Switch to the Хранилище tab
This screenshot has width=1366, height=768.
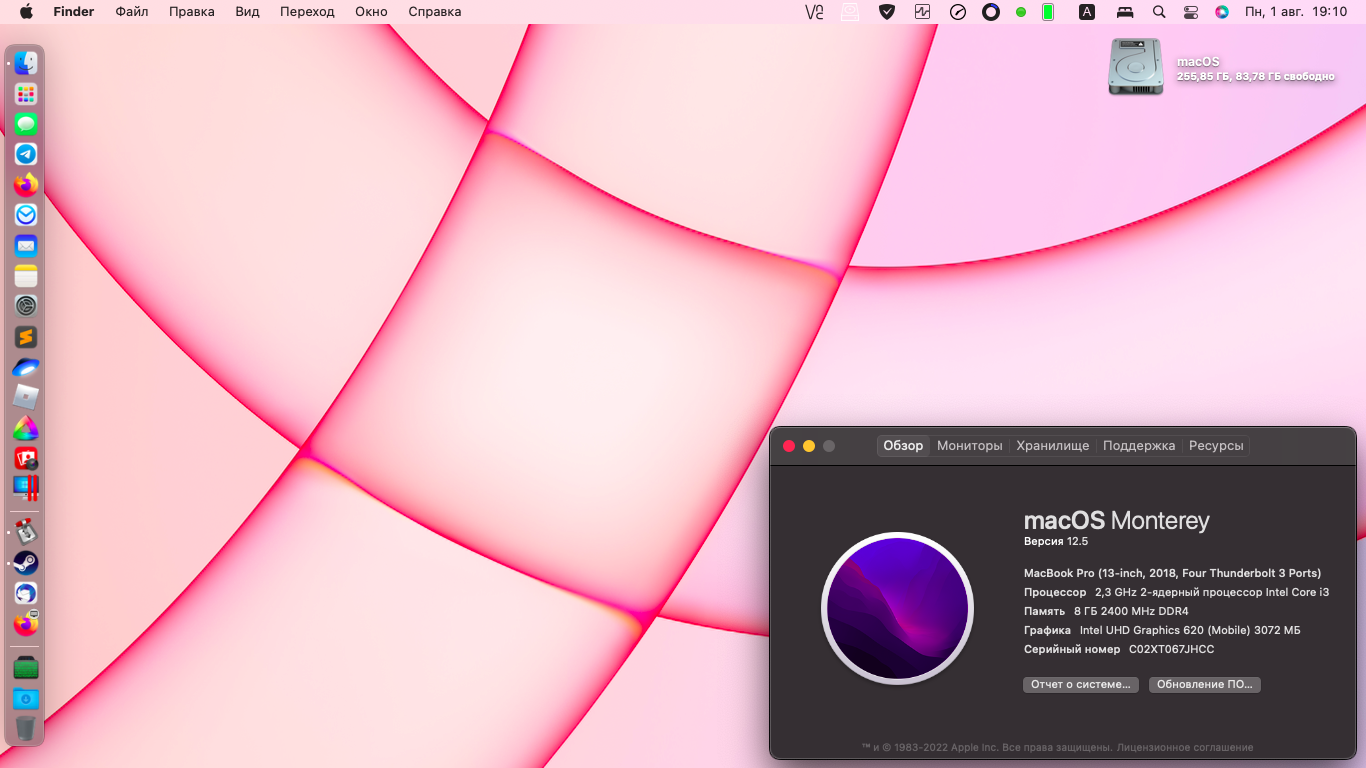coord(1052,446)
